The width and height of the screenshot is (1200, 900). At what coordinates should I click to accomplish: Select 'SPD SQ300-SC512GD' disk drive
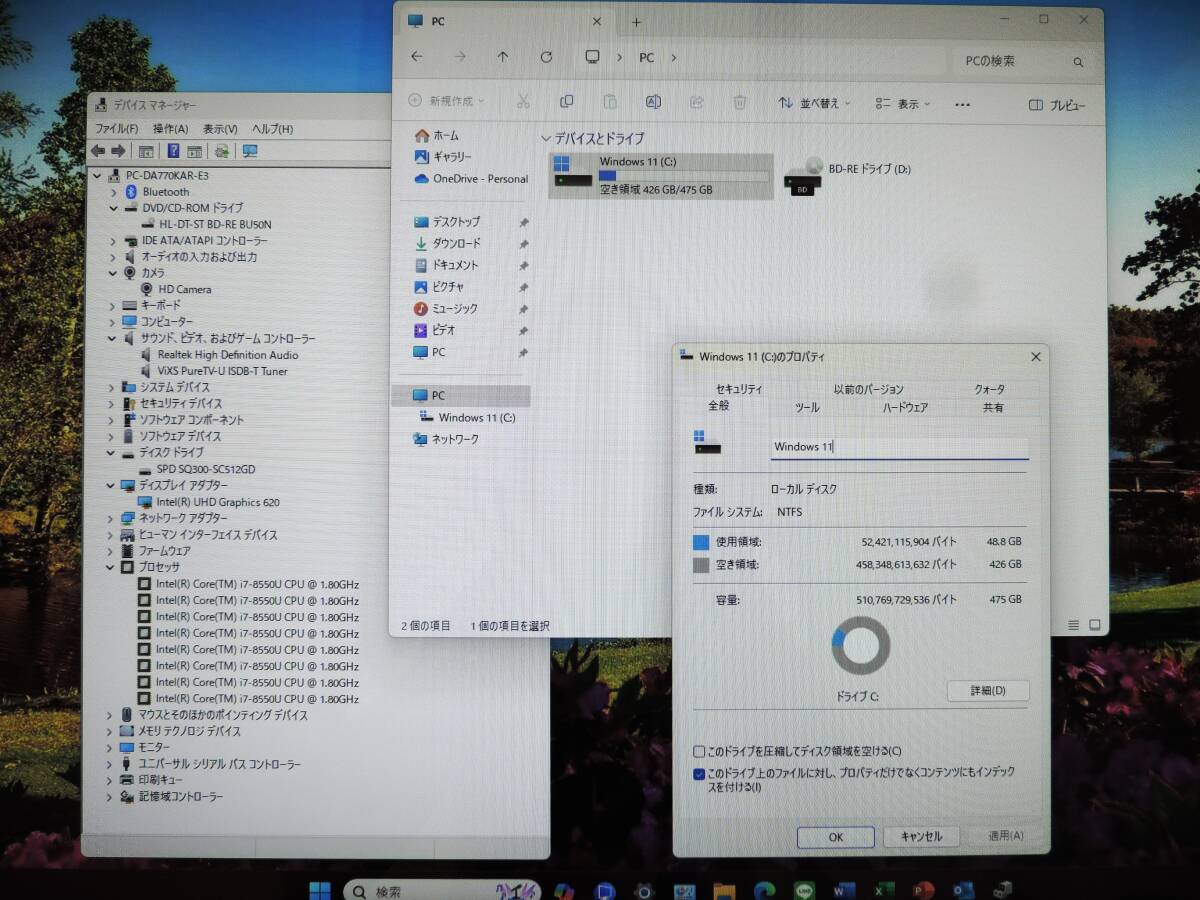(205, 469)
